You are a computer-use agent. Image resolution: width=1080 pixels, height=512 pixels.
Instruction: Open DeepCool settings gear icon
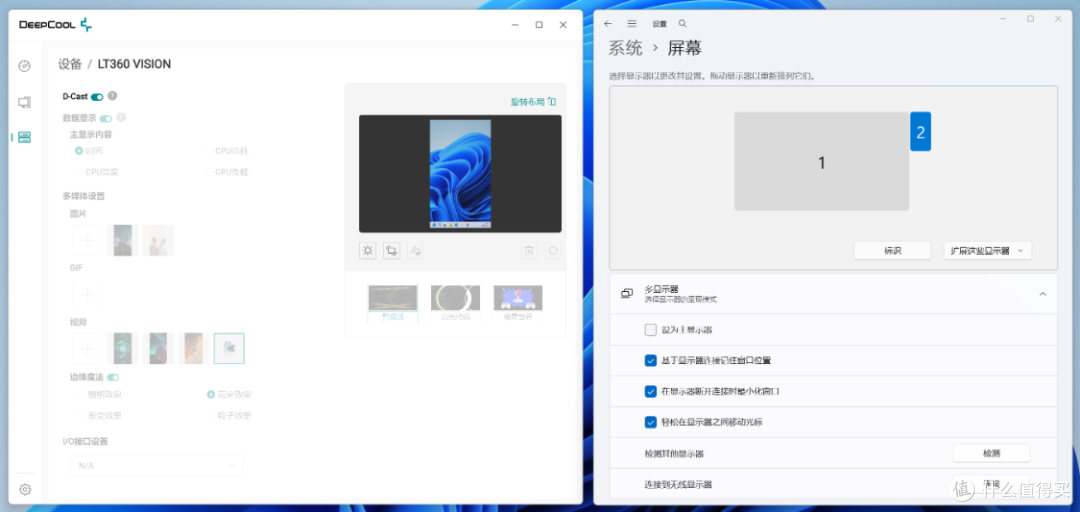[x=25, y=489]
